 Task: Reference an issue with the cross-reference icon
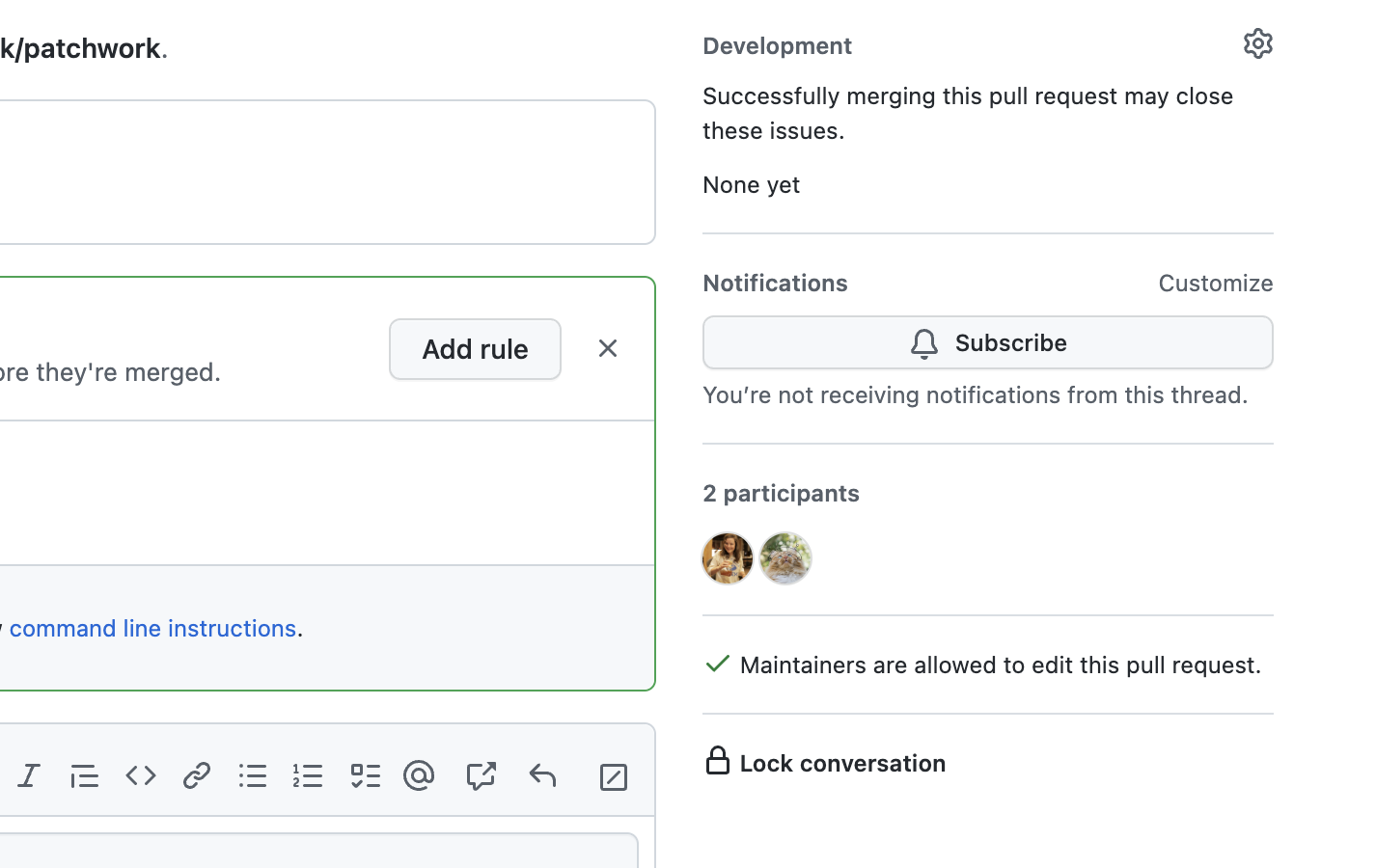[481, 775]
